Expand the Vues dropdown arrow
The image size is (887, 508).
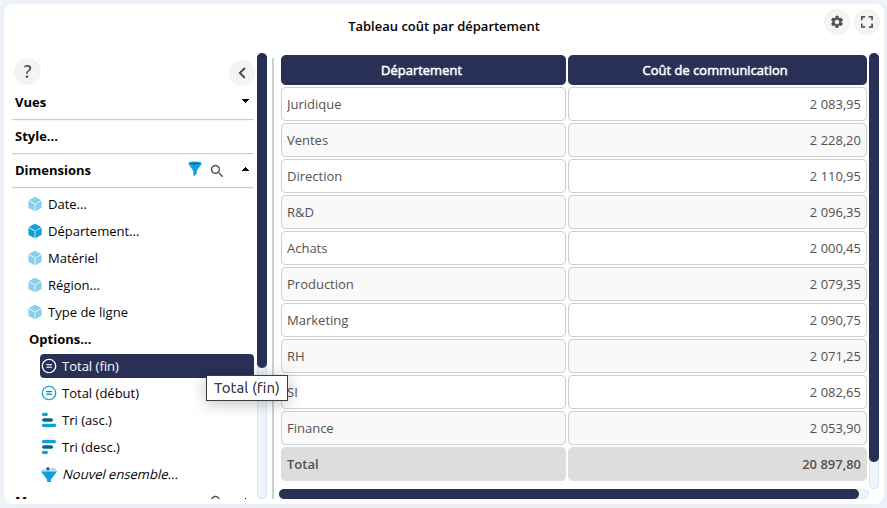245,102
